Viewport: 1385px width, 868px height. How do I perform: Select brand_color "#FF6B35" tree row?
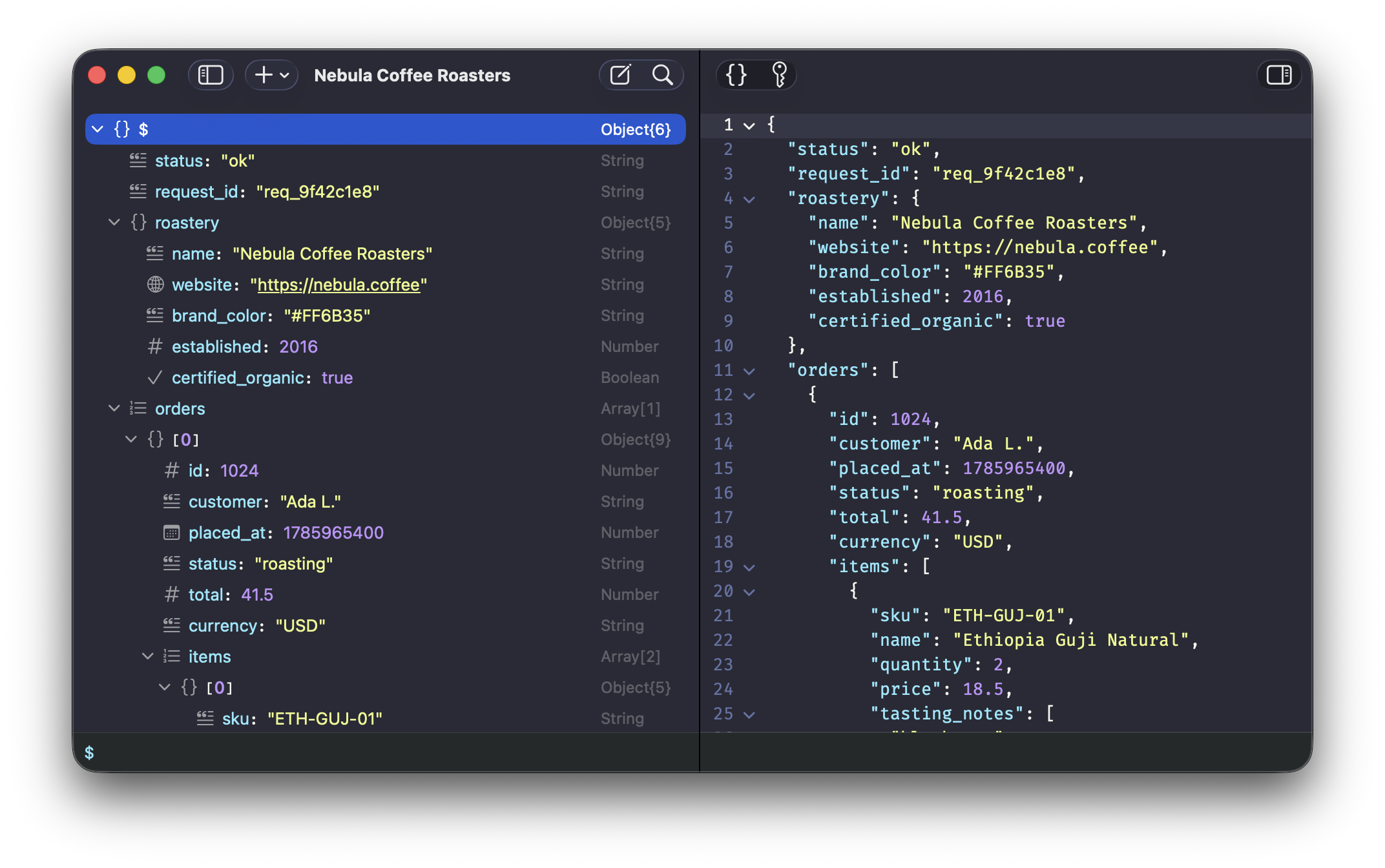coord(386,315)
